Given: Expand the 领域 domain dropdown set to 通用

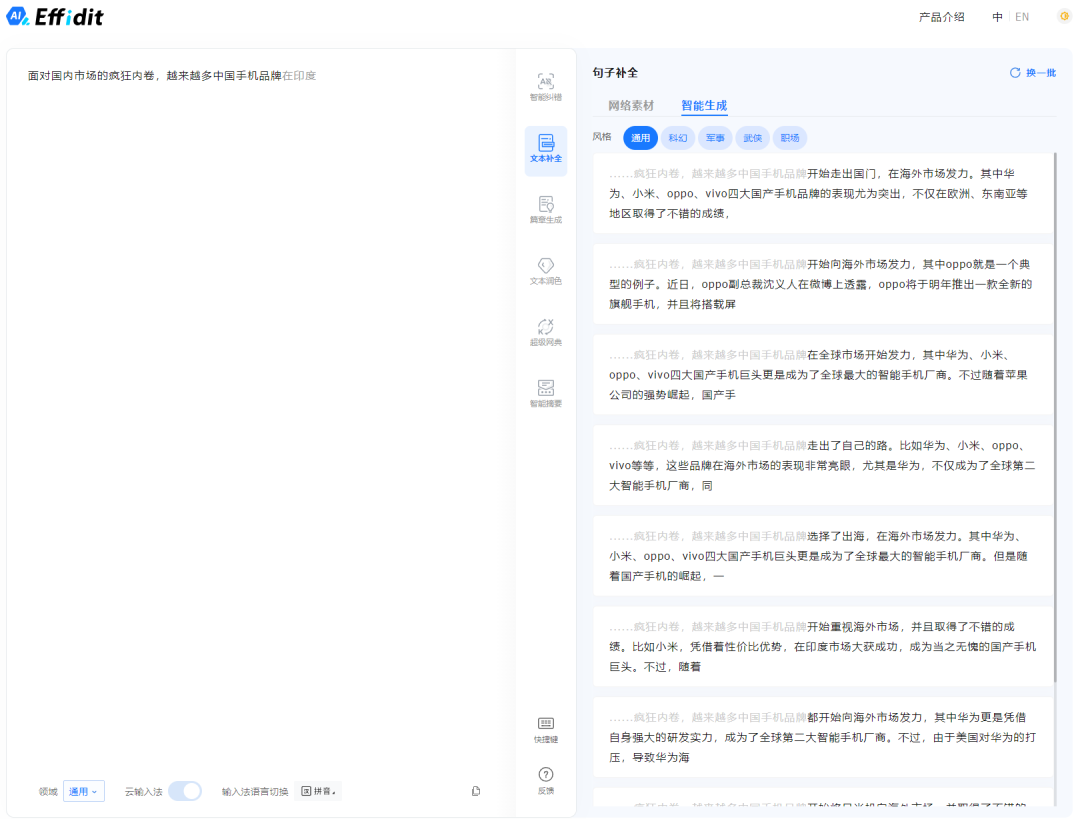Looking at the screenshot, I should click(x=83, y=791).
